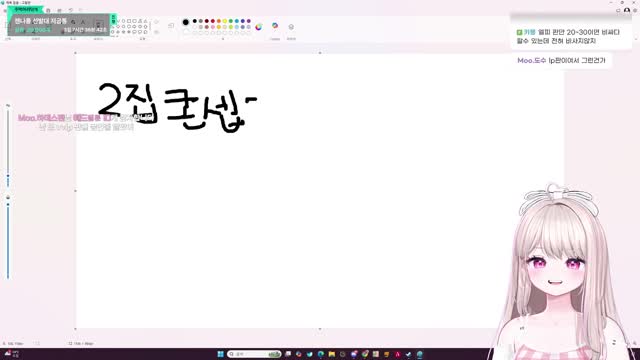Choose the orange color swatch
Screen dimensions: 640x360
point(219,21)
